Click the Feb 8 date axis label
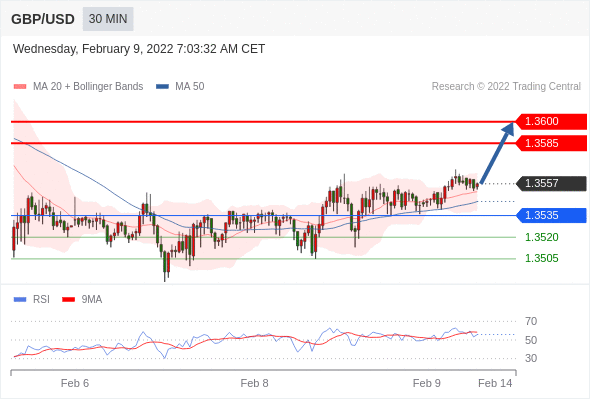 [254, 383]
